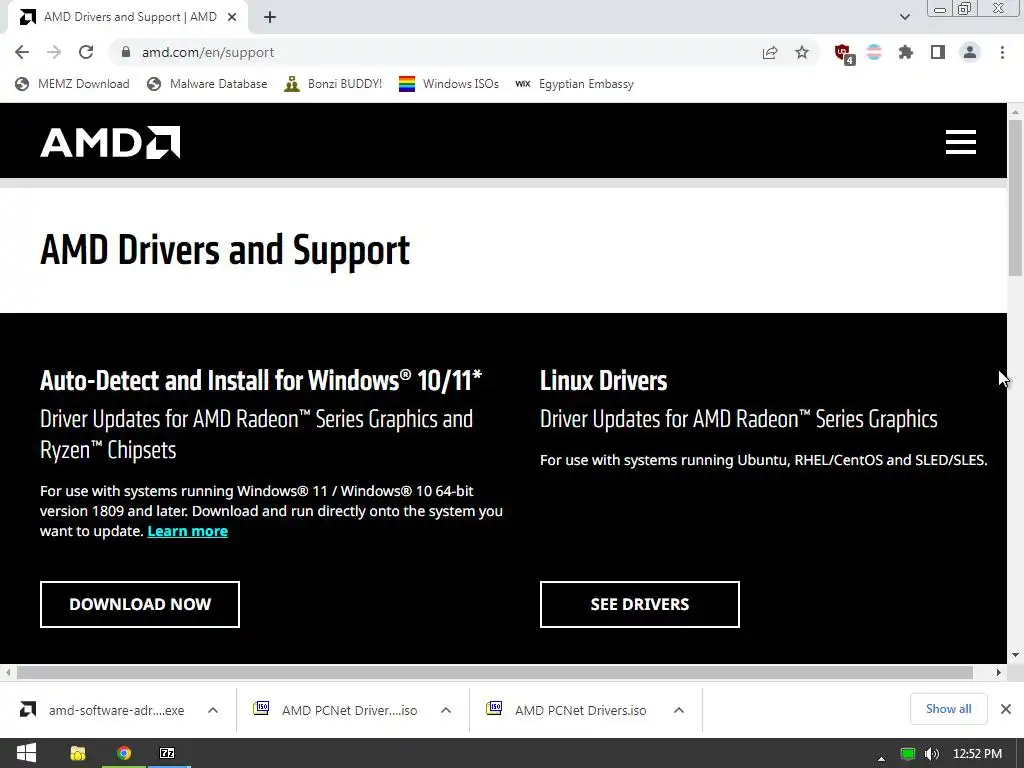
Task: Click the browser forward arrow
Action: coord(54,52)
